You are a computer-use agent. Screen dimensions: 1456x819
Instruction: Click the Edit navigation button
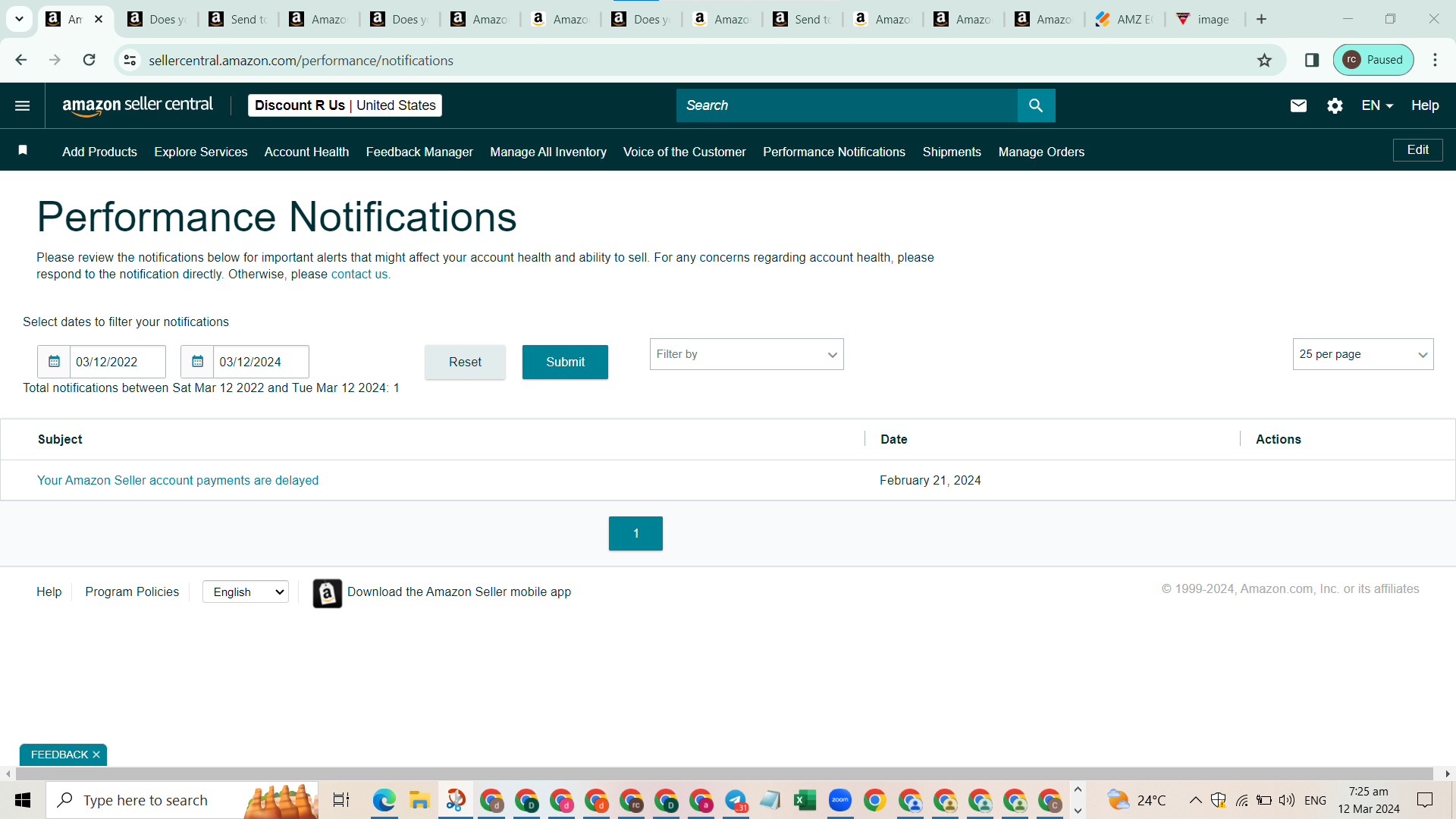(1418, 150)
